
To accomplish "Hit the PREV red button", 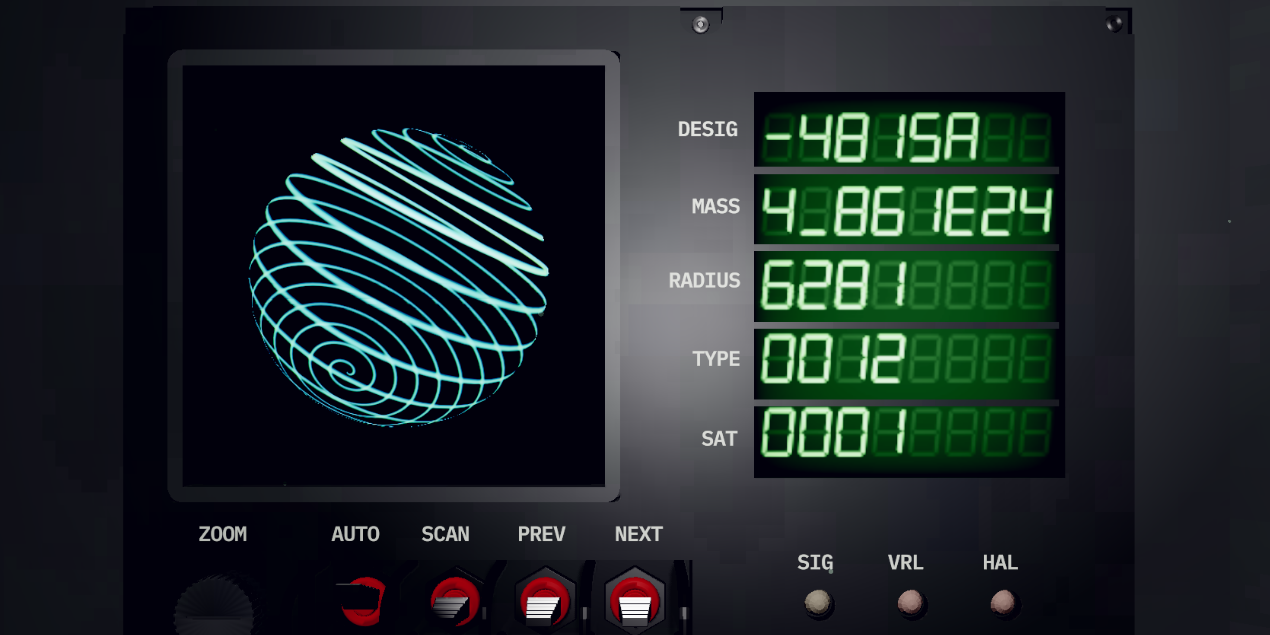I will tap(544, 601).
